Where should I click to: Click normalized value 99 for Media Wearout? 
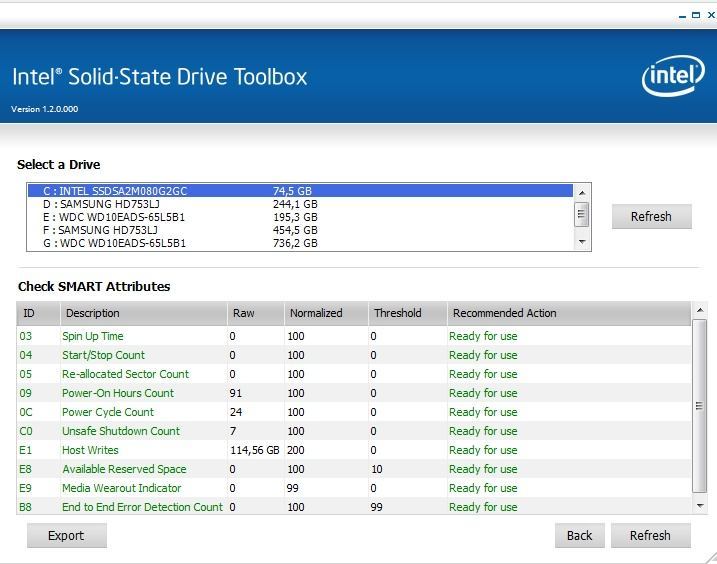pos(293,488)
